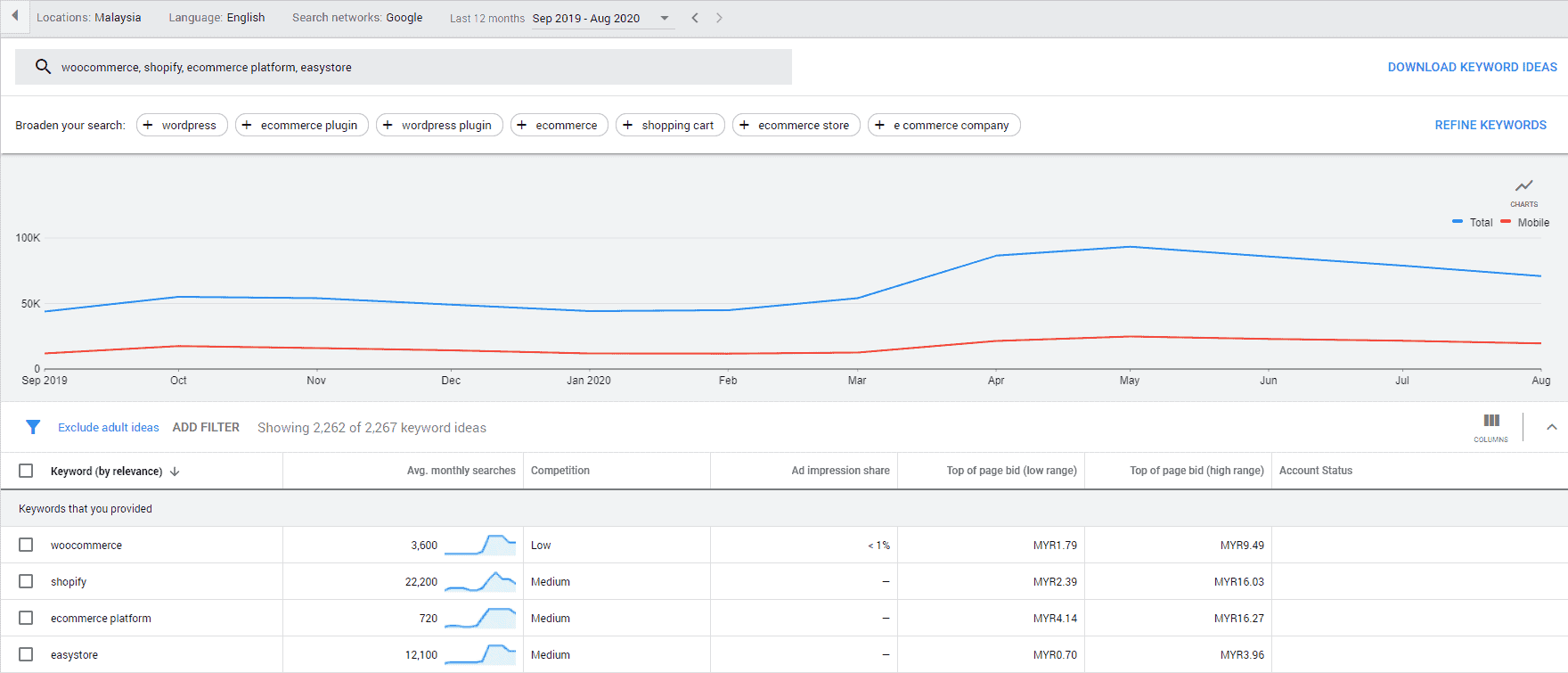
Task: Click the Account Status column header
Action: click(1316, 471)
